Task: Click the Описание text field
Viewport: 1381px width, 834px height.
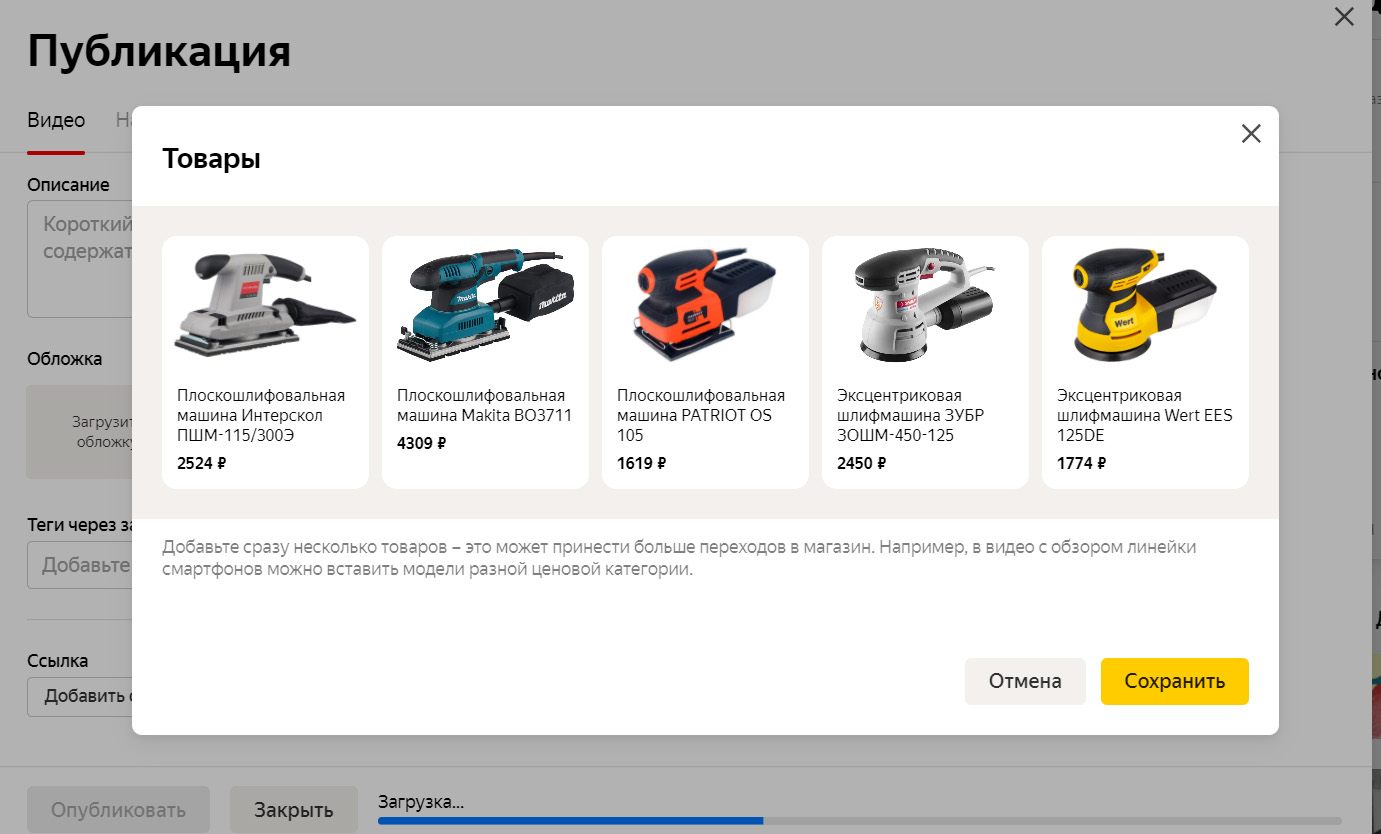Action: point(80,259)
